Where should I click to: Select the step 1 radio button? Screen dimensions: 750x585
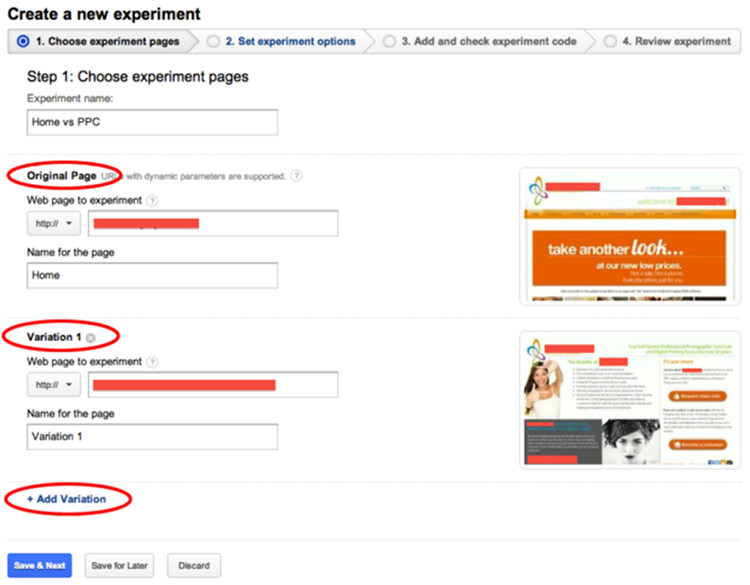(x=23, y=42)
